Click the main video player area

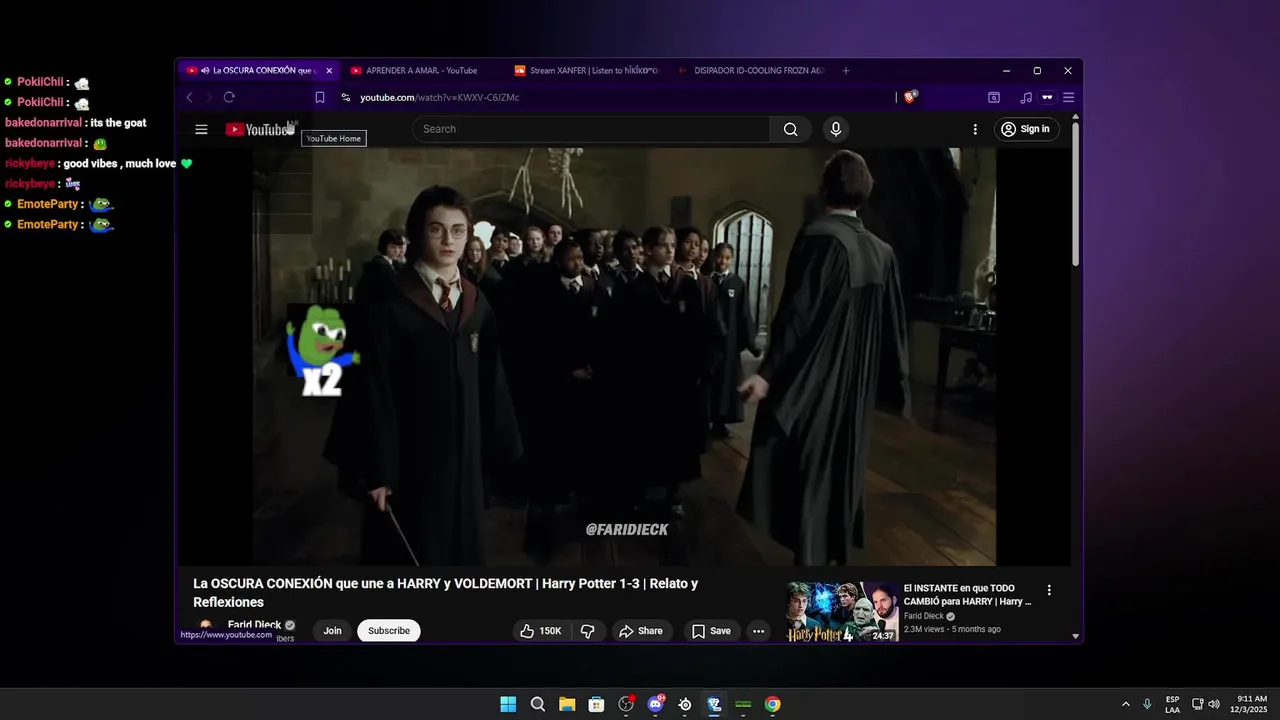click(x=624, y=357)
